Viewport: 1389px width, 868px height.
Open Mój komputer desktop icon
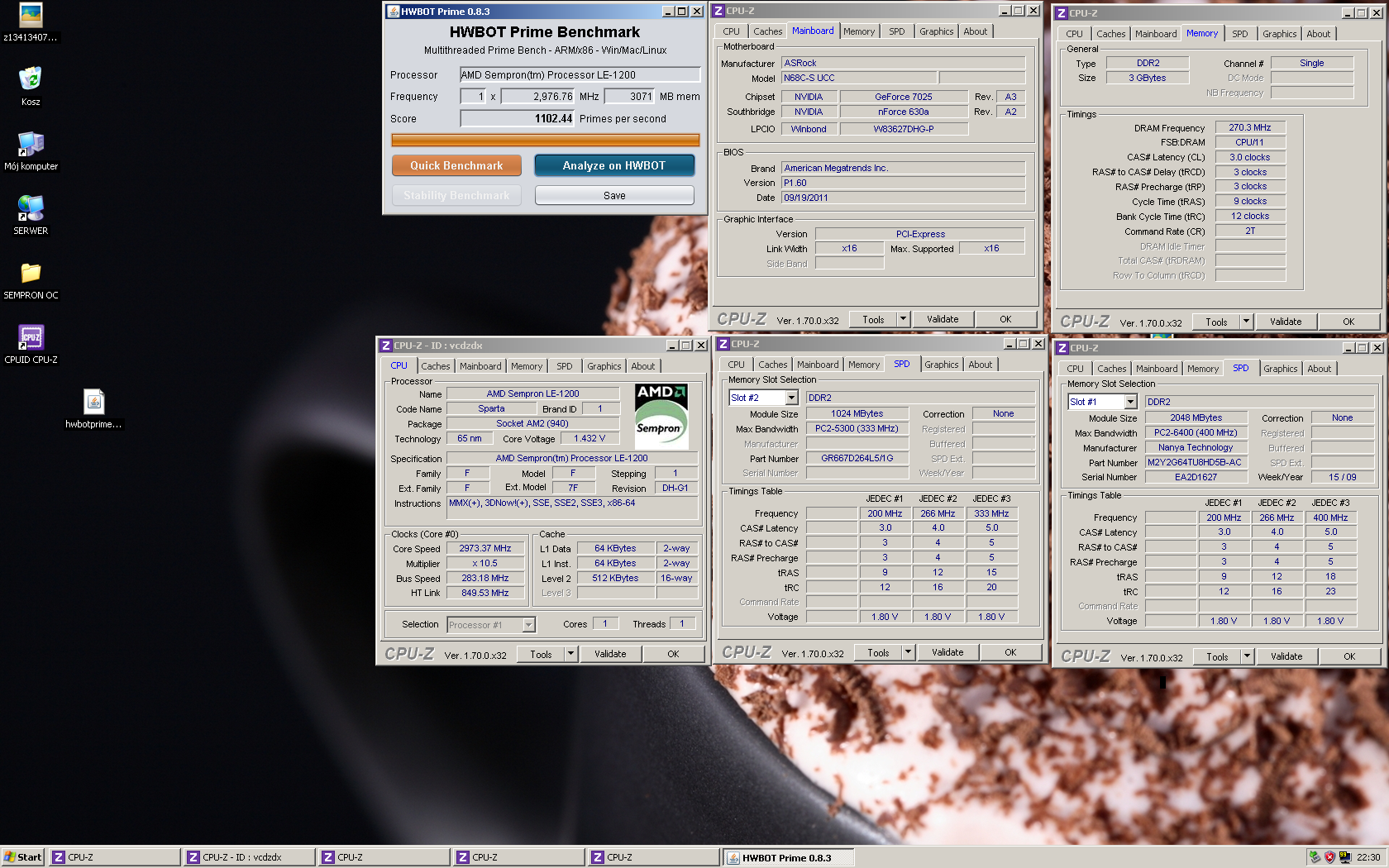point(31,151)
